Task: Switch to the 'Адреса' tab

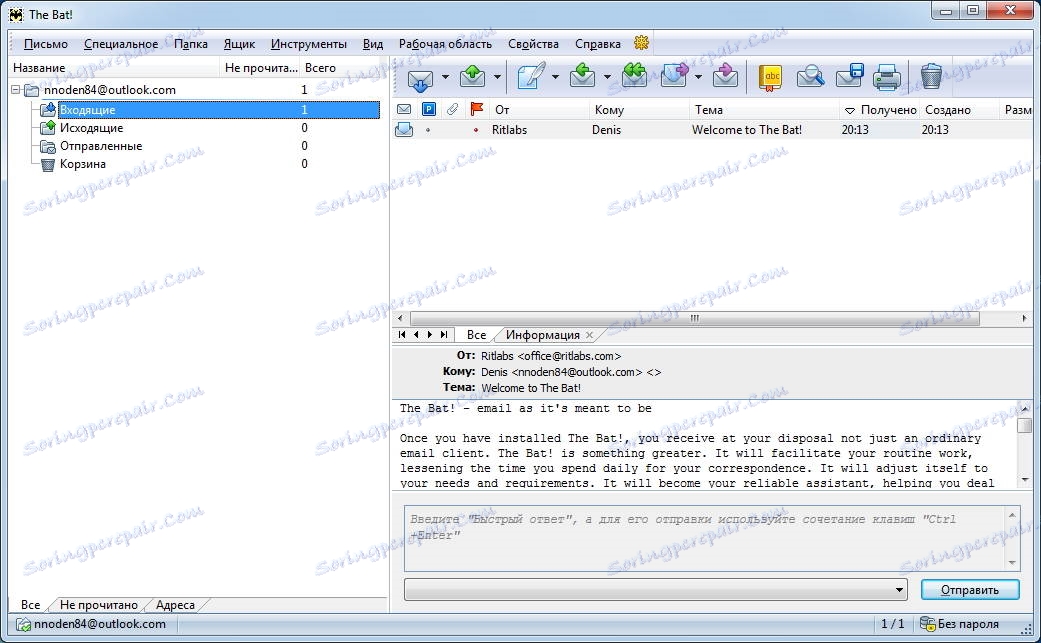Action: pyautogui.click(x=175, y=605)
